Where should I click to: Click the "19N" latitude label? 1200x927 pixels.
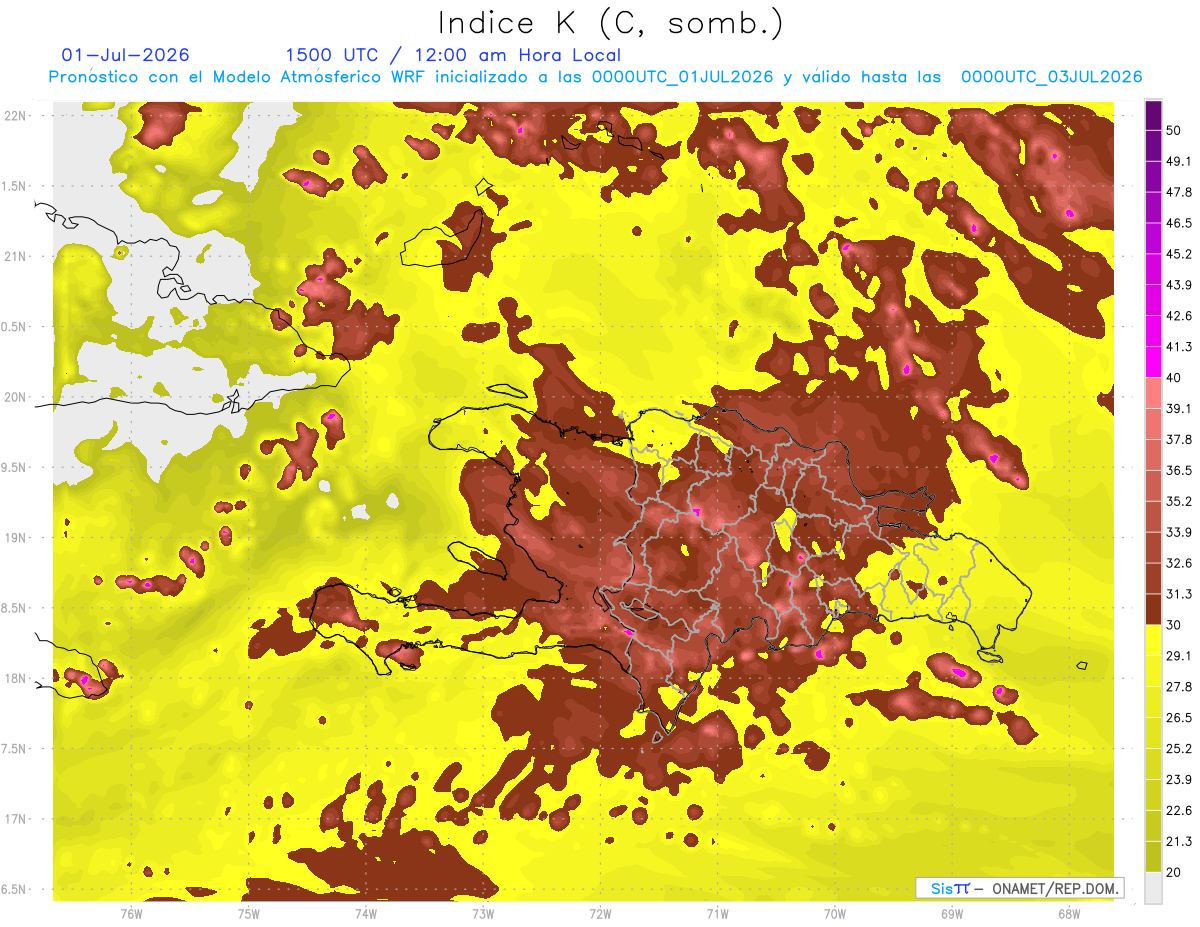[x=14, y=538]
